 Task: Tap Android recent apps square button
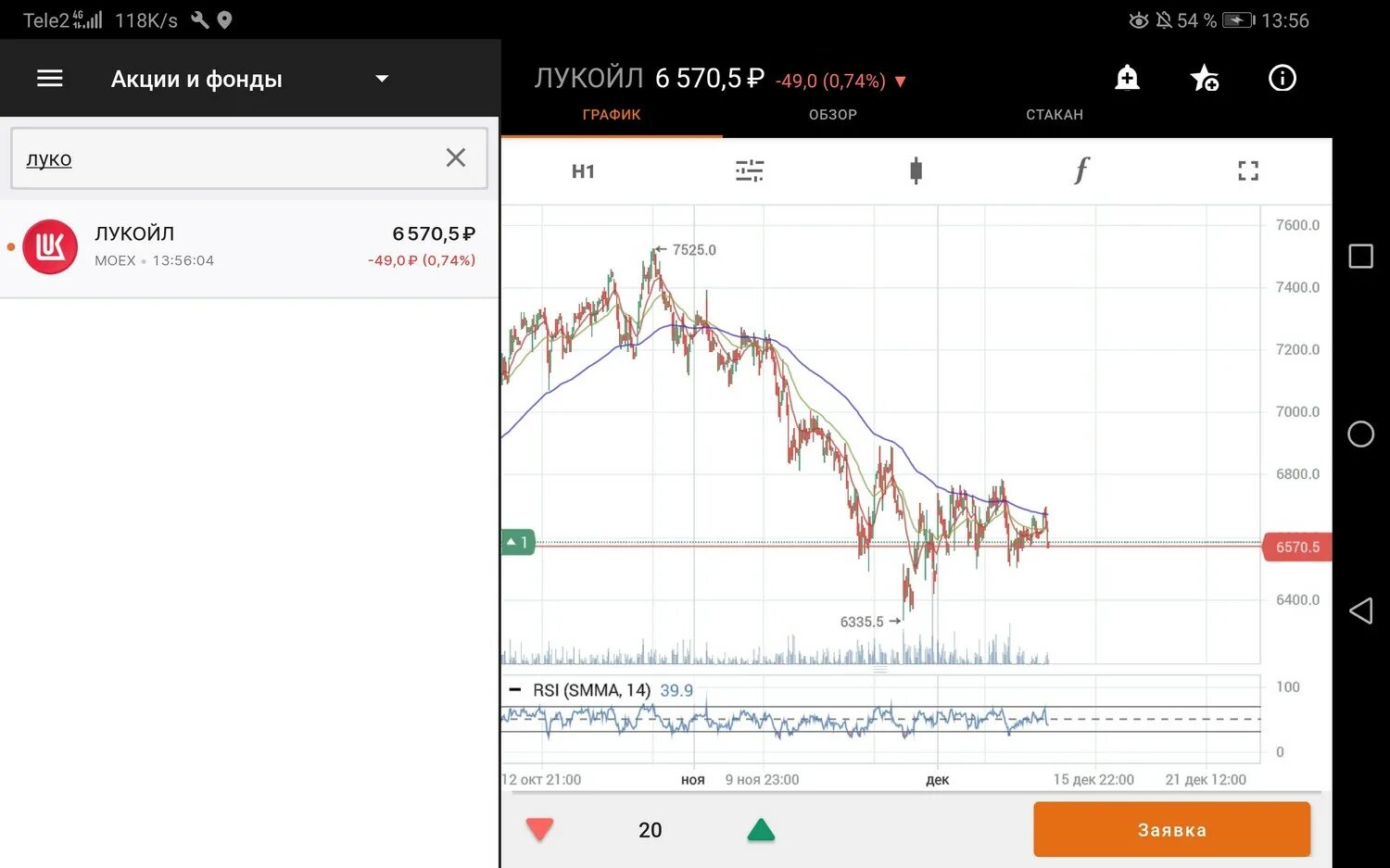coord(1360,257)
